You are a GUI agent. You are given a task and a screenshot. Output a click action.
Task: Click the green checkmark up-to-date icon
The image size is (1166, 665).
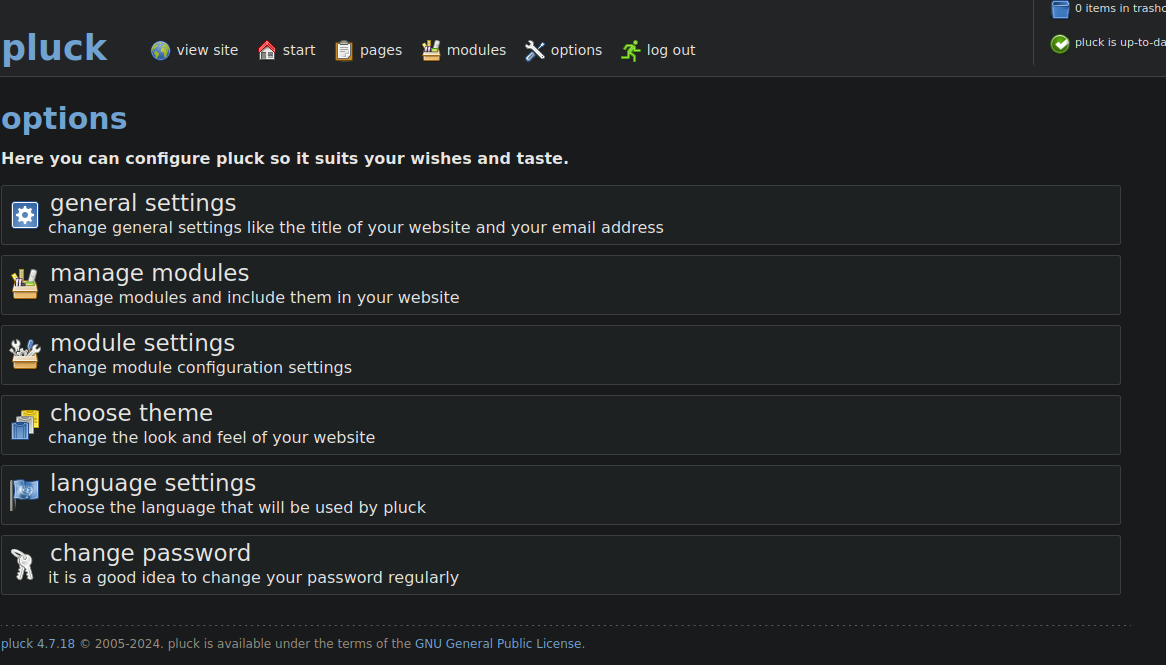1060,44
